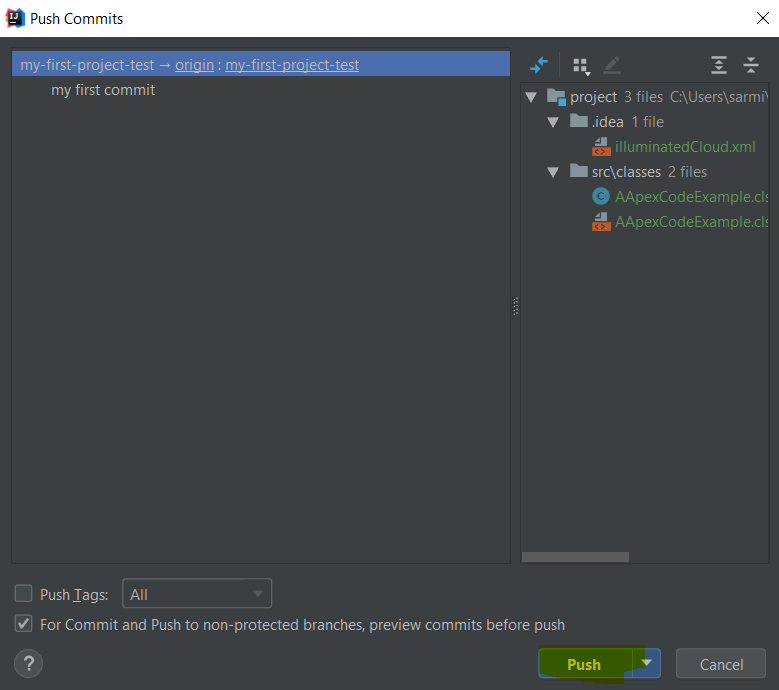Click the Edit Source pencil icon

click(612, 66)
